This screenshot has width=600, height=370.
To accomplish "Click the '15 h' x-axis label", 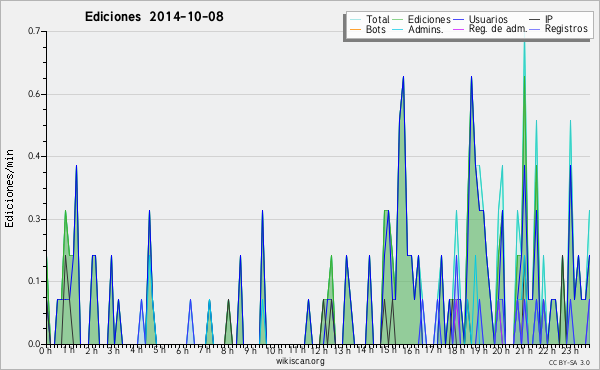I will pos(388,350).
